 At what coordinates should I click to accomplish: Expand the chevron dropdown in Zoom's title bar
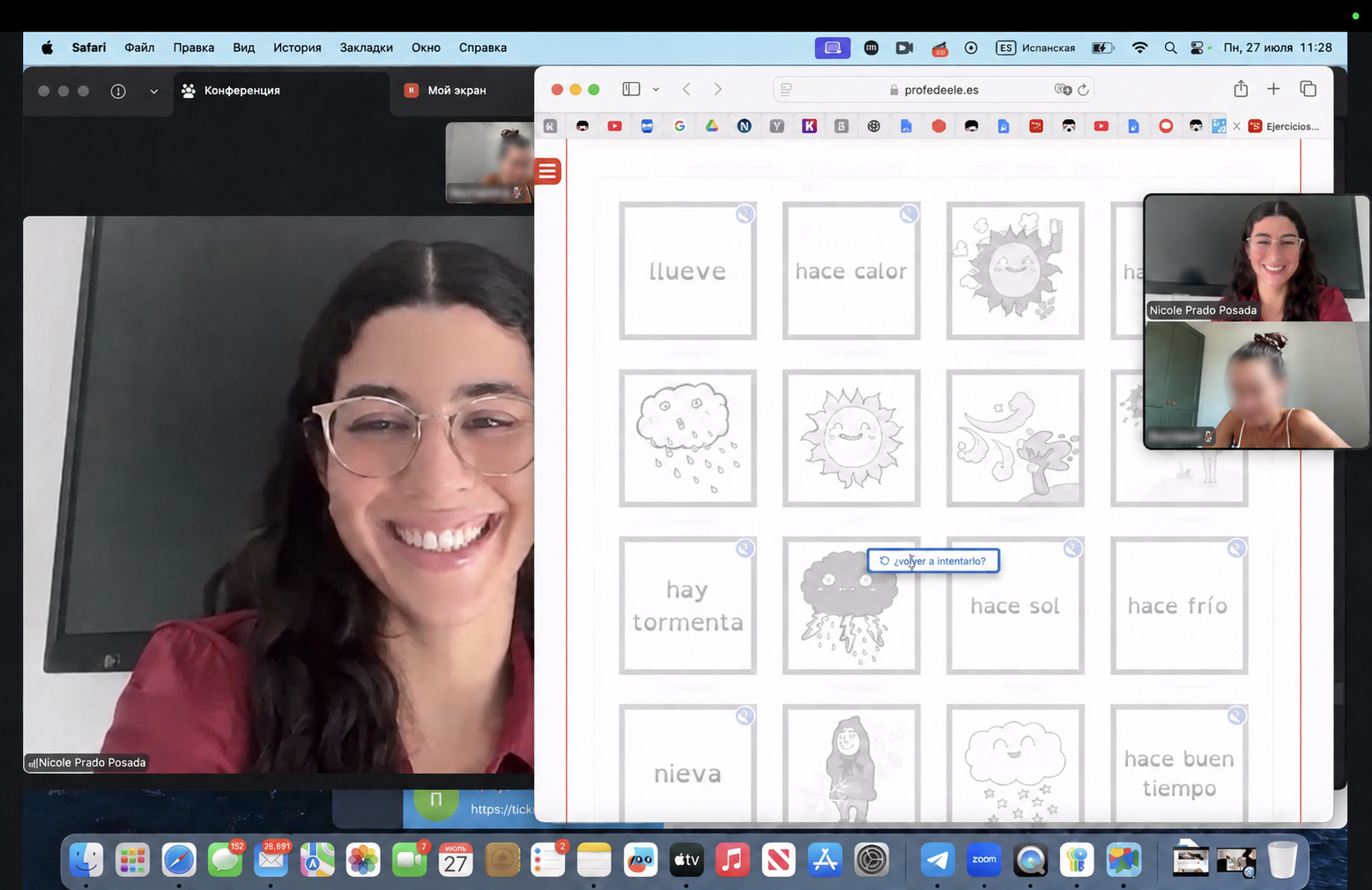click(x=153, y=91)
